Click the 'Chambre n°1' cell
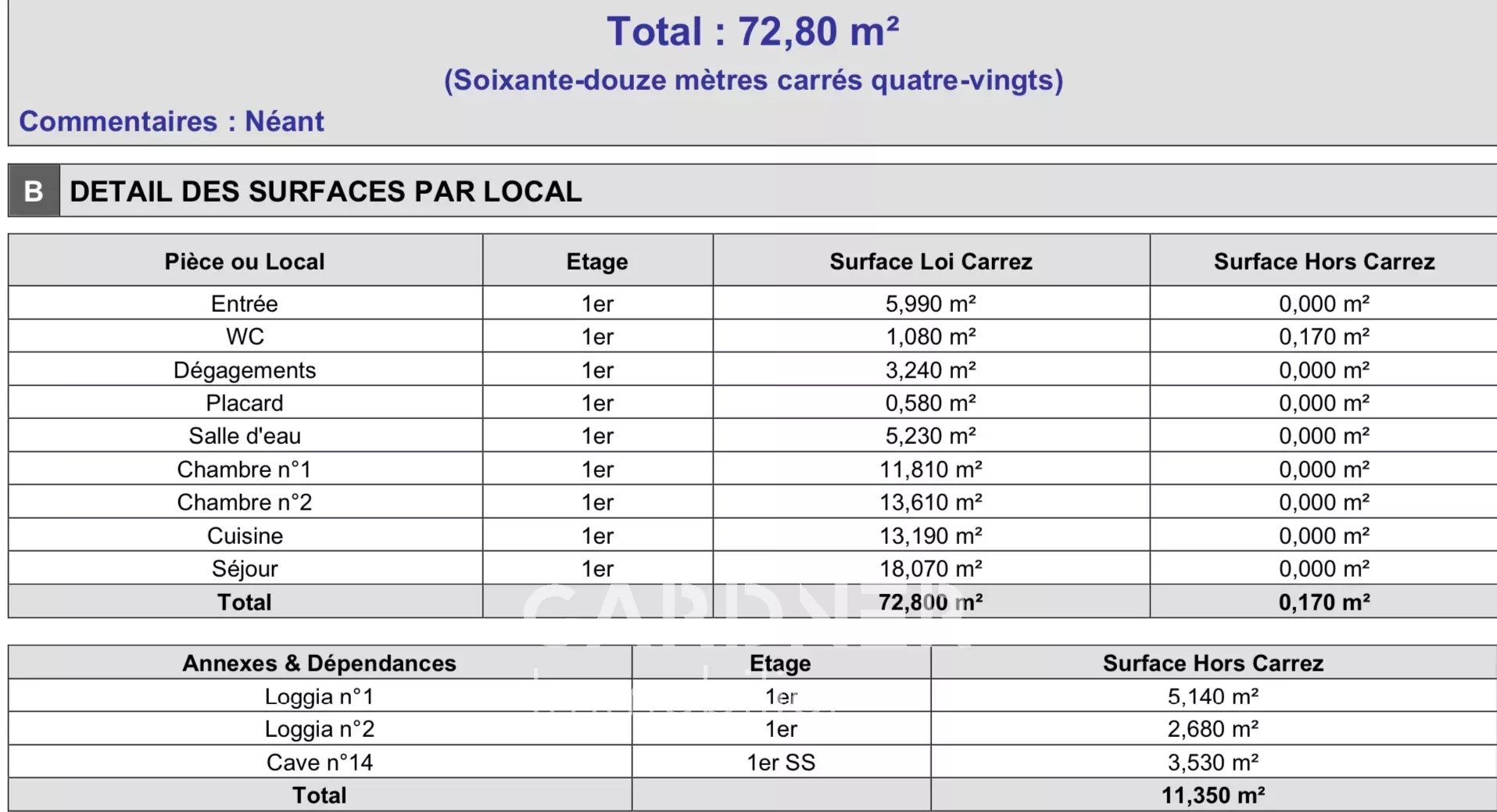 [244, 469]
